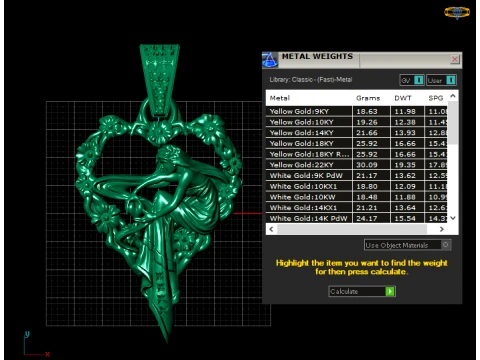The width and height of the screenshot is (480, 360).
Task: Click DWT value 19.35
Action: tap(405, 165)
